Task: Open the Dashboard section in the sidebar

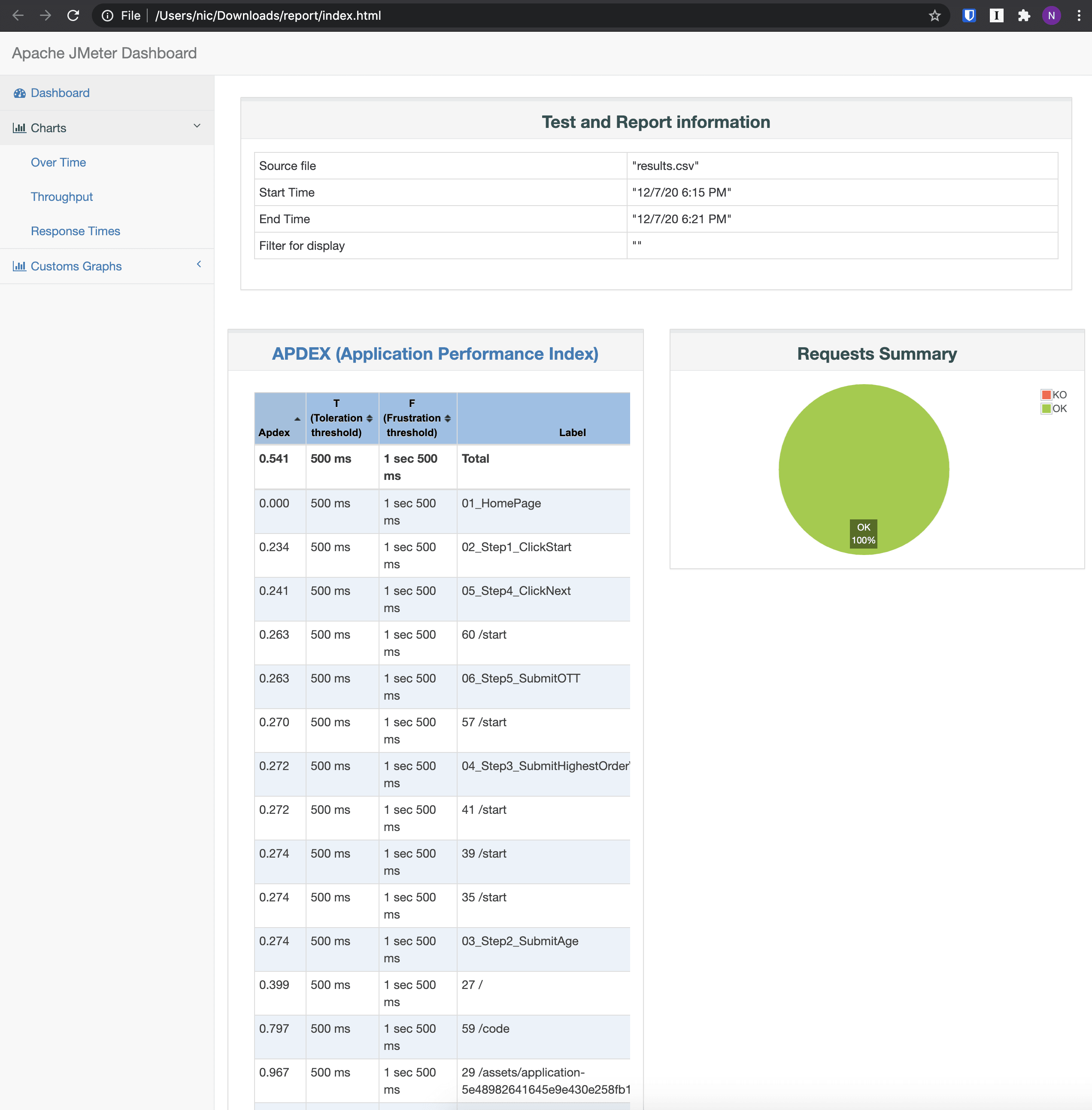Action: click(x=60, y=93)
